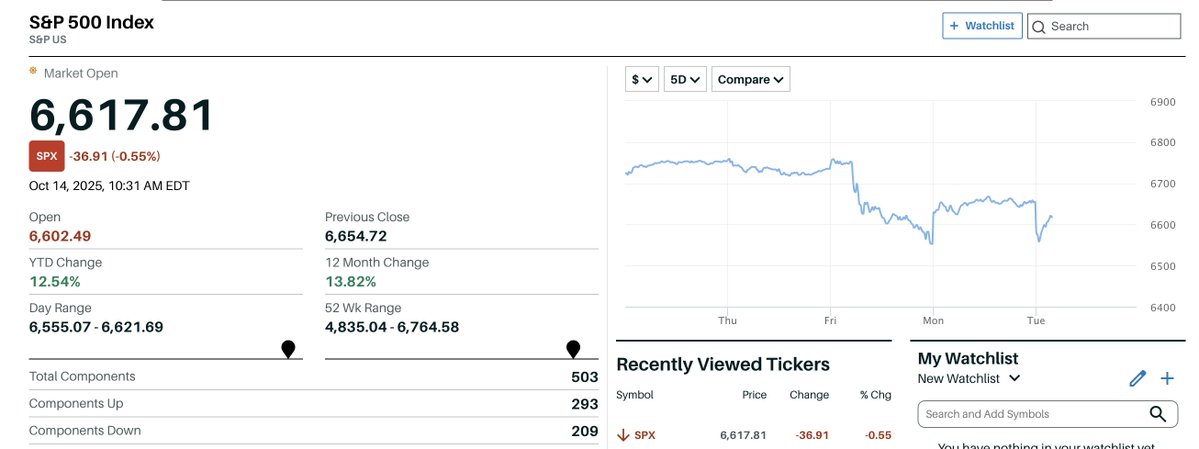Click the timestamp Oct 14, 2025, 10:31 AM EDT
Image resolution: width=1199 pixels, height=449 pixels.
click(x=109, y=186)
